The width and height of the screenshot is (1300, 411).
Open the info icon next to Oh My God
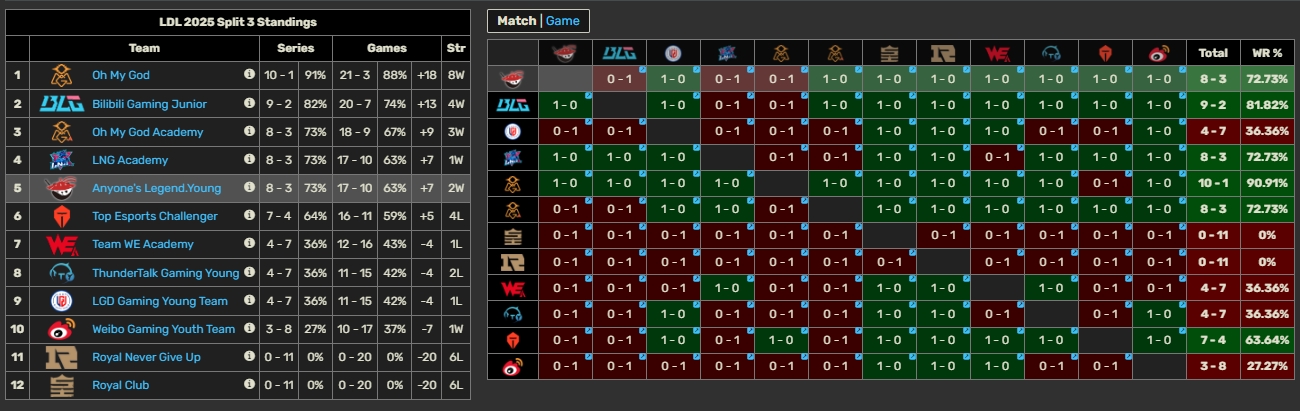pos(249,75)
